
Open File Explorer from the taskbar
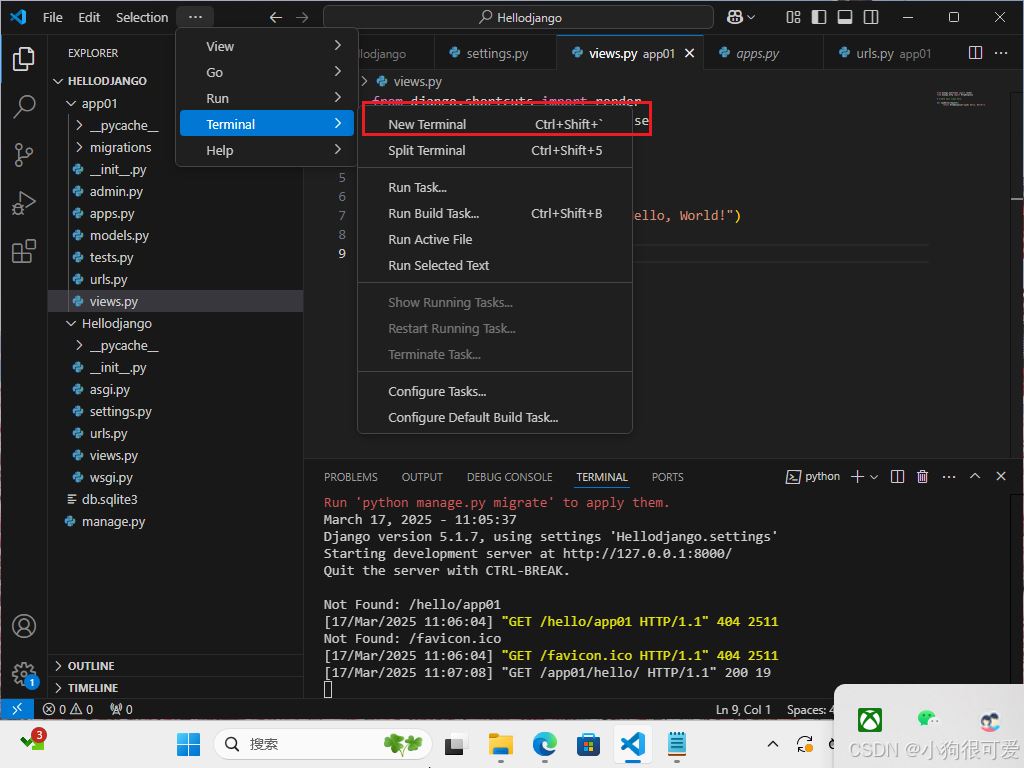501,744
